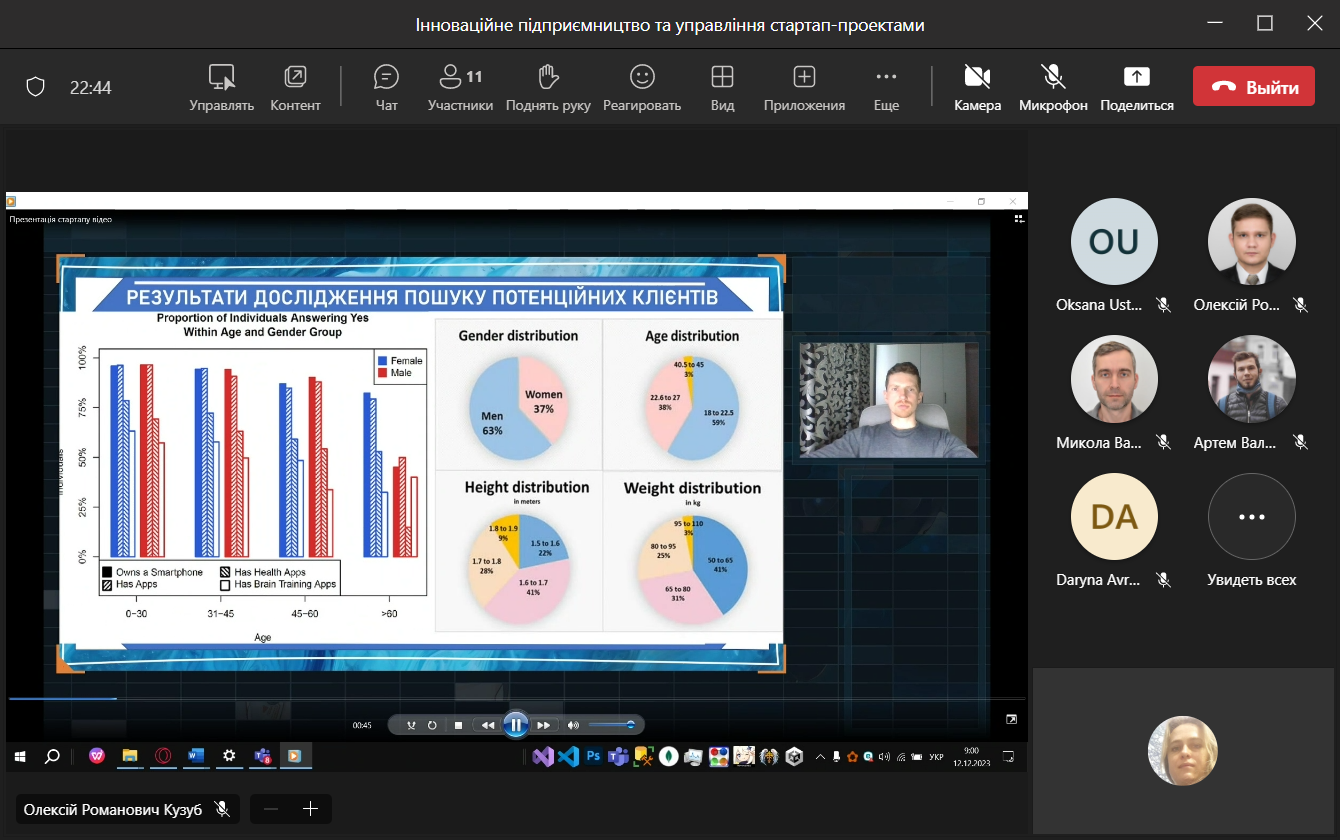
Task: Pause the video in media player
Action: [x=515, y=725]
